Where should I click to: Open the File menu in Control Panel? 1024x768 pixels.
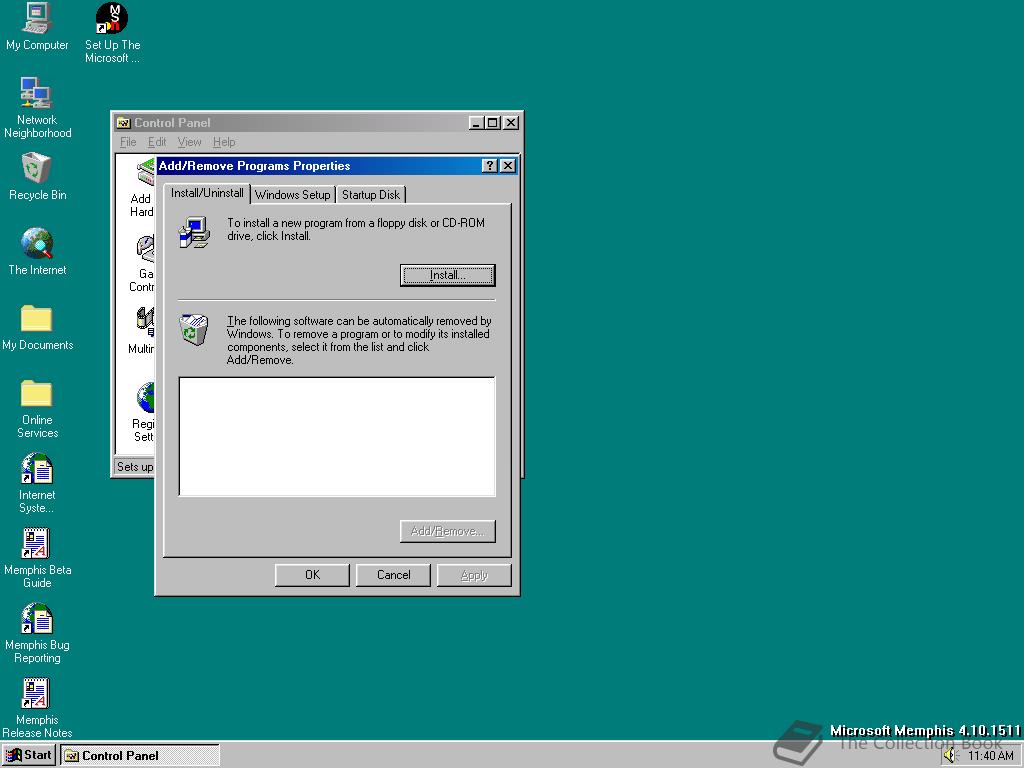pyautogui.click(x=128, y=142)
